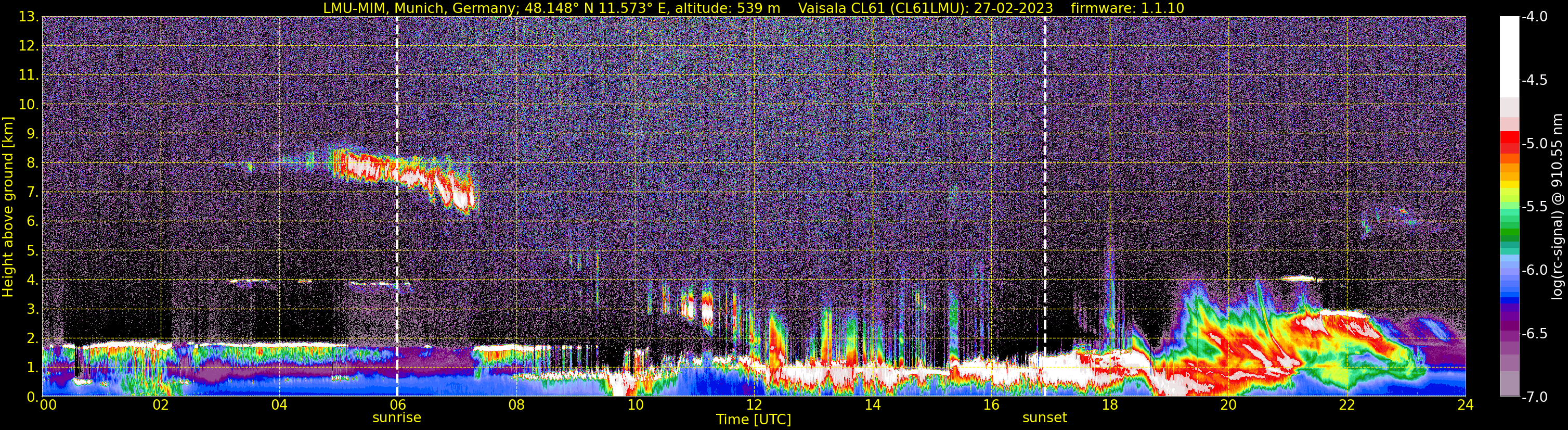Click the height axis tick "13."

[x=29, y=17]
